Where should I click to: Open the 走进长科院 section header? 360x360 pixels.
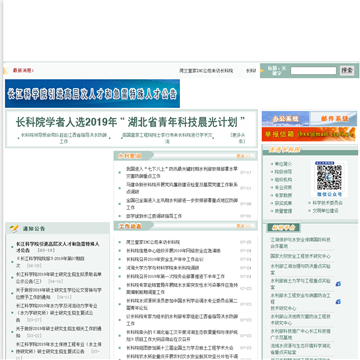[x=284, y=150]
